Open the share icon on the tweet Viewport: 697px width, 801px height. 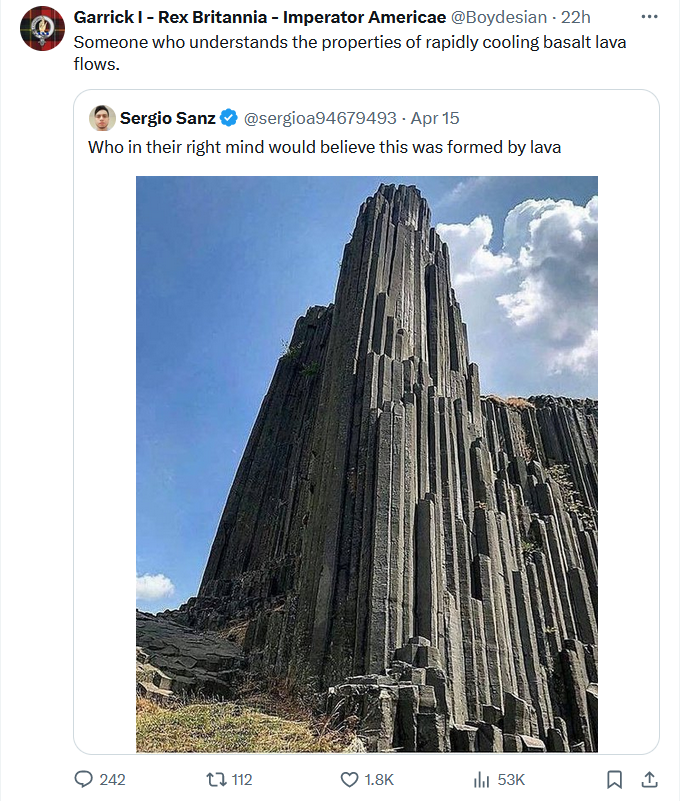(649, 779)
